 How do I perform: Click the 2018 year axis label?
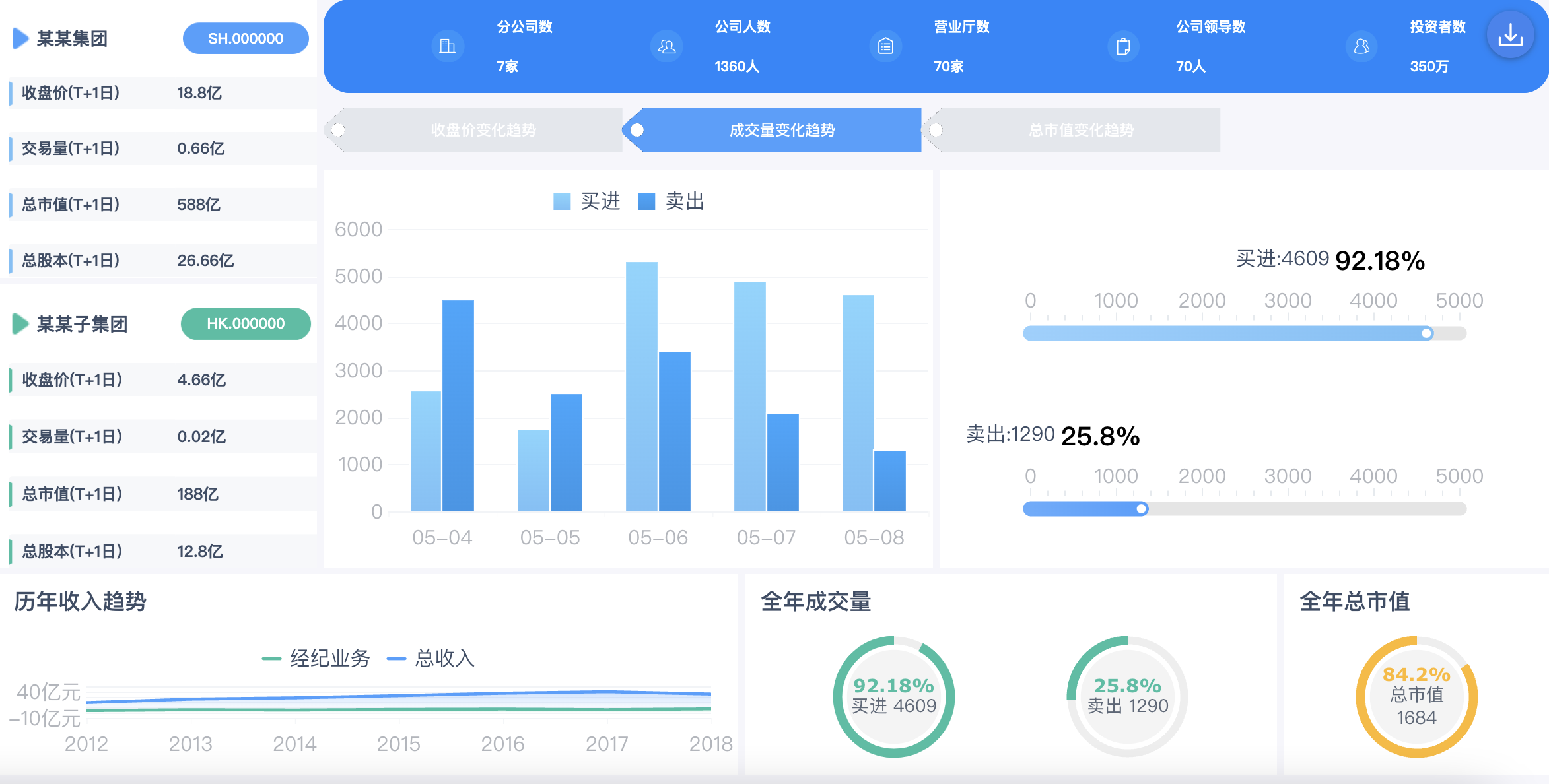pyautogui.click(x=711, y=744)
